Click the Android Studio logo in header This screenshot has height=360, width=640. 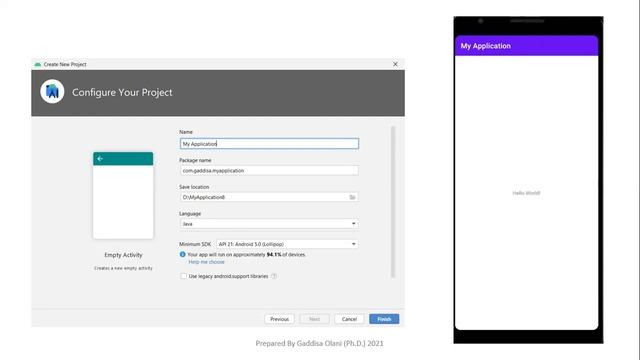coord(52,91)
